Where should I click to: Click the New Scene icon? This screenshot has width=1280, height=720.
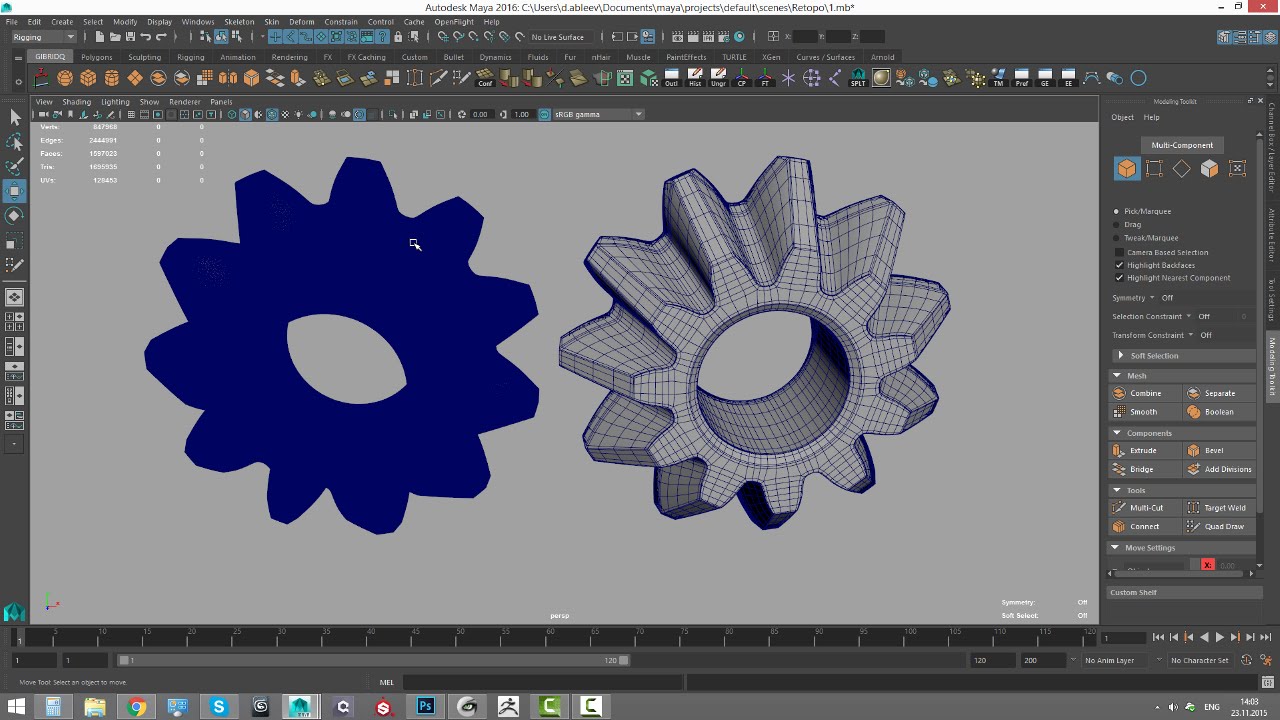coord(100,37)
